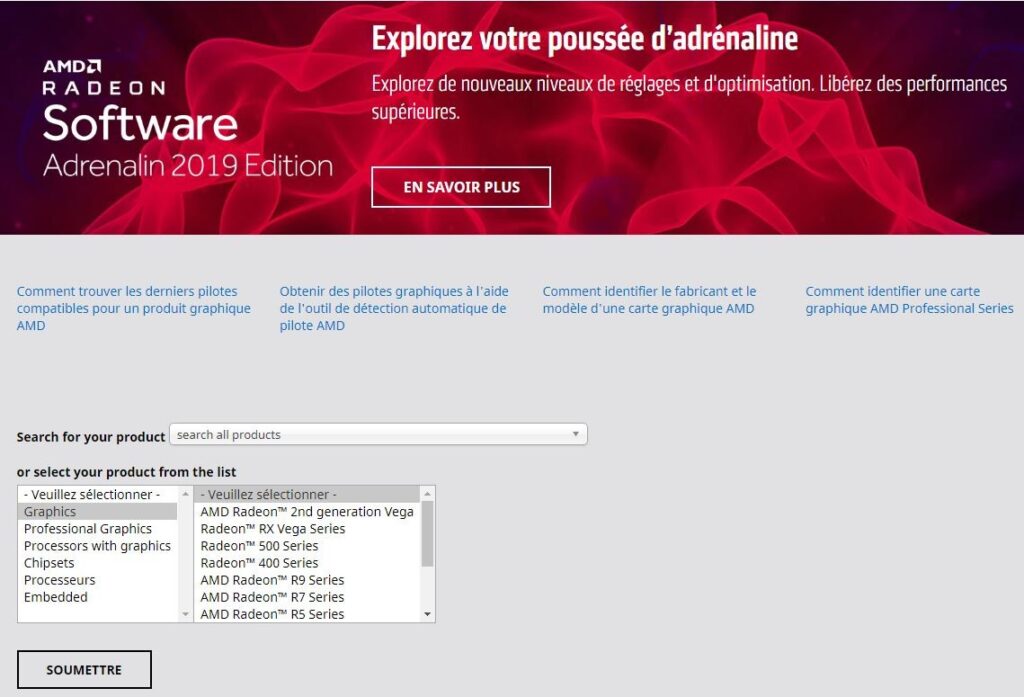1024x697 pixels.
Task: Select Processeurs in the category list
Action: click(97, 579)
